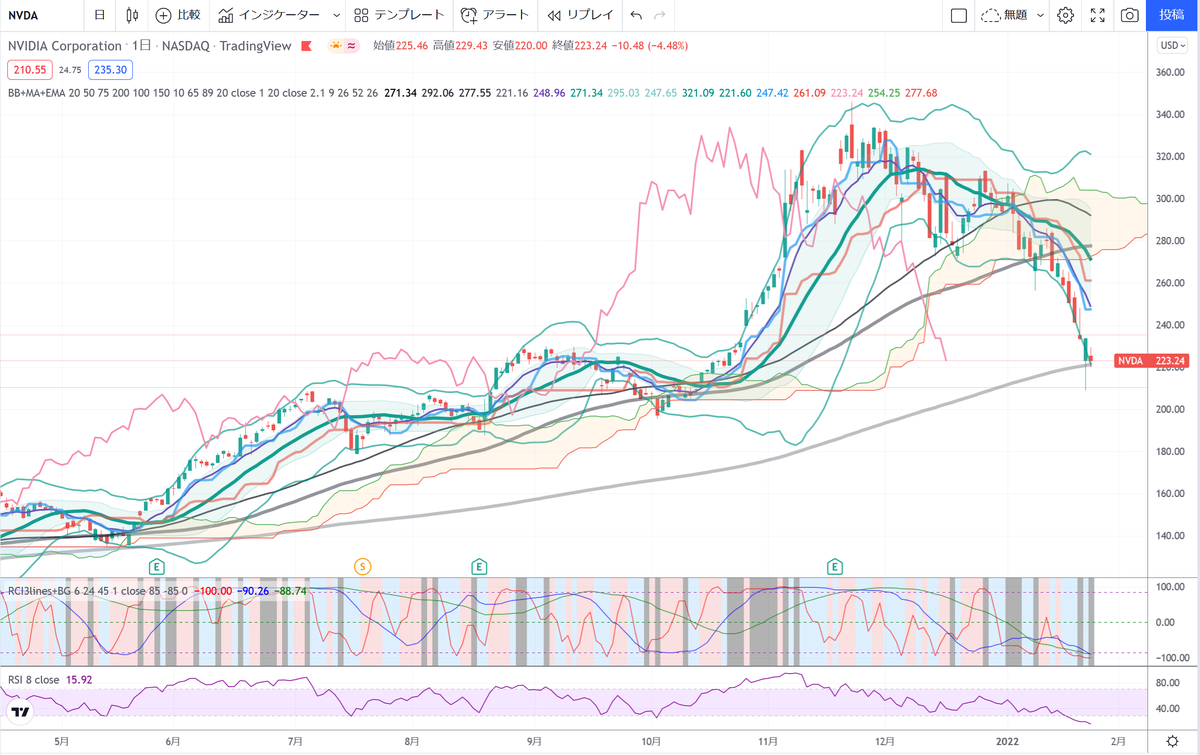Viewport: 1200px width, 755px height.
Task: Expand the layout management dropdown arrow
Action: coord(1040,15)
